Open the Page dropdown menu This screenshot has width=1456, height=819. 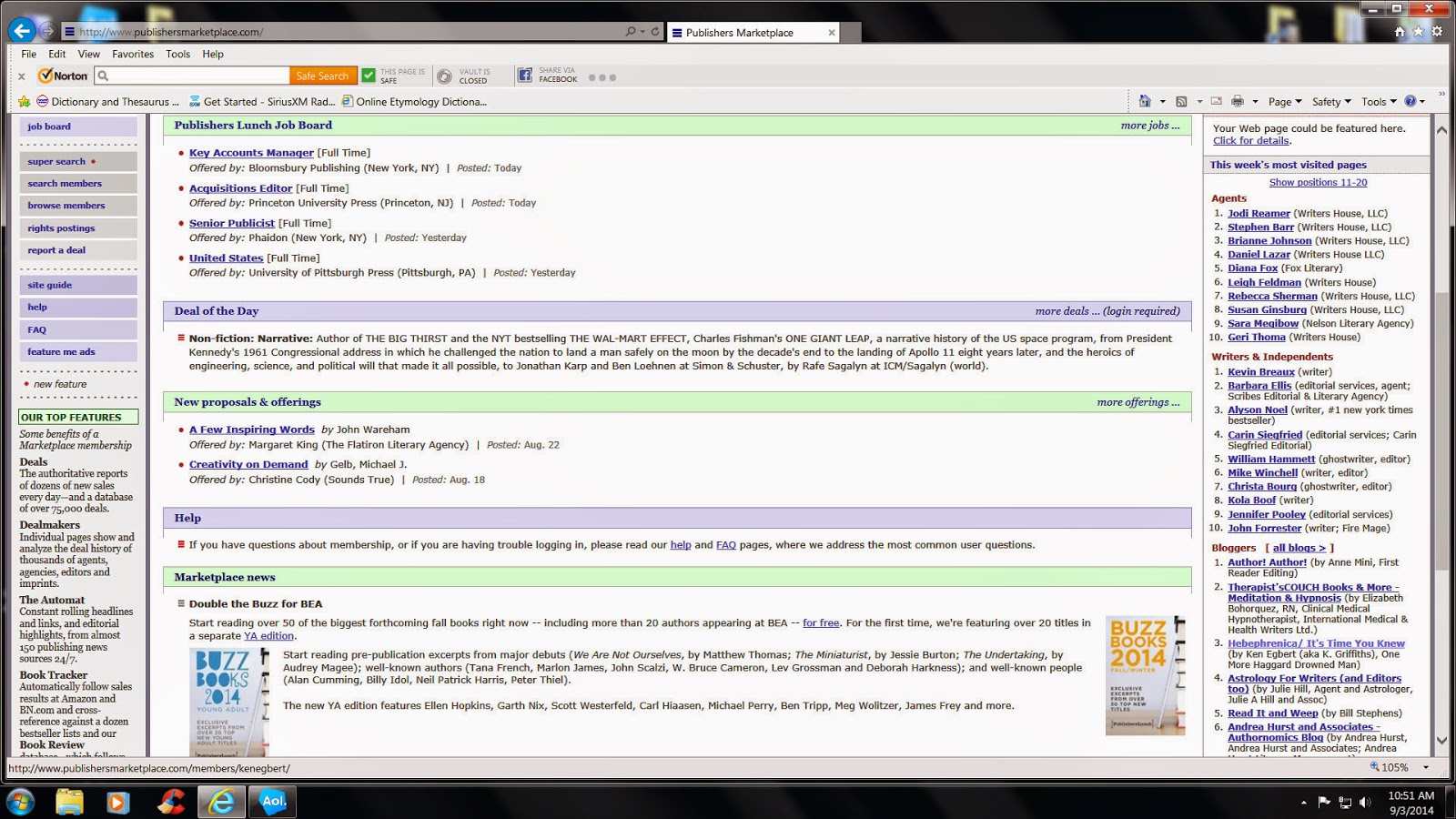coord(1285,102)
